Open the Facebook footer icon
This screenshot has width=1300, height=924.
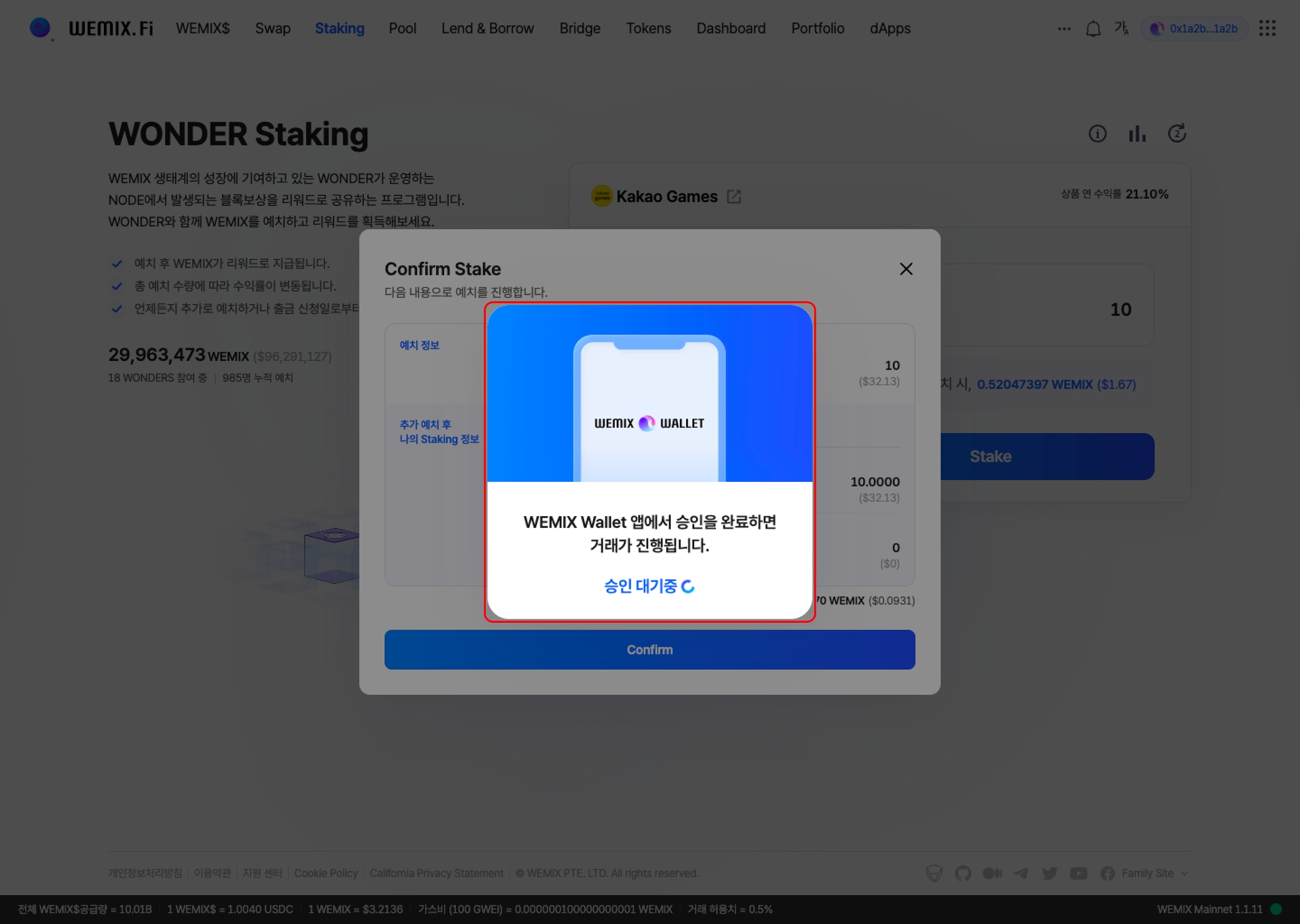click(x=1107, y=873)
